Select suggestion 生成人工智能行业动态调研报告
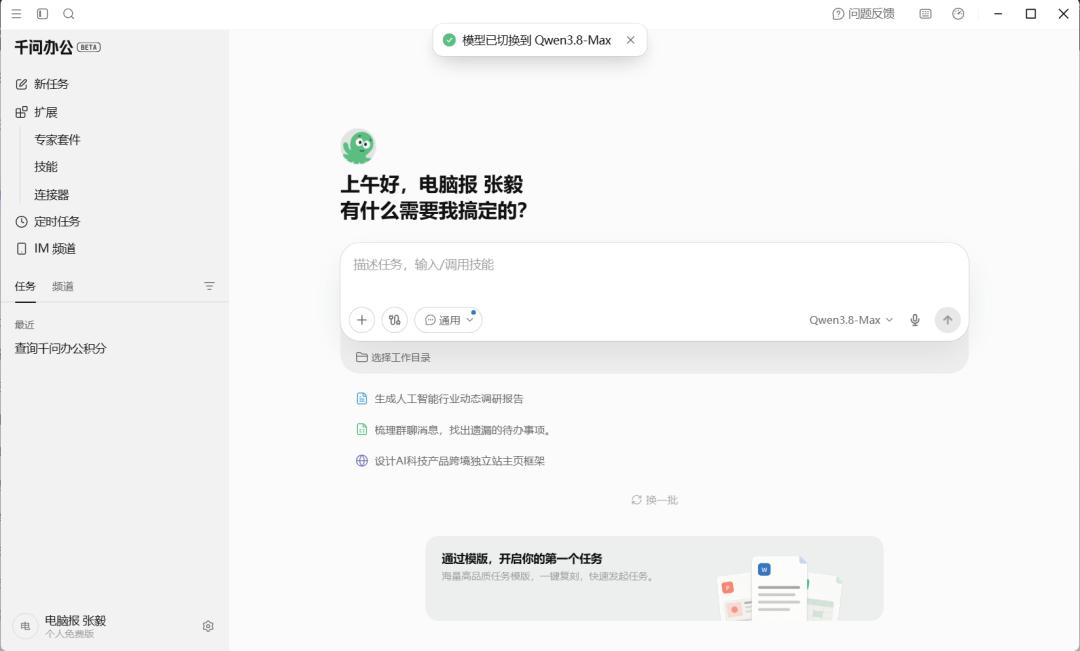 [x=440, y=399]
